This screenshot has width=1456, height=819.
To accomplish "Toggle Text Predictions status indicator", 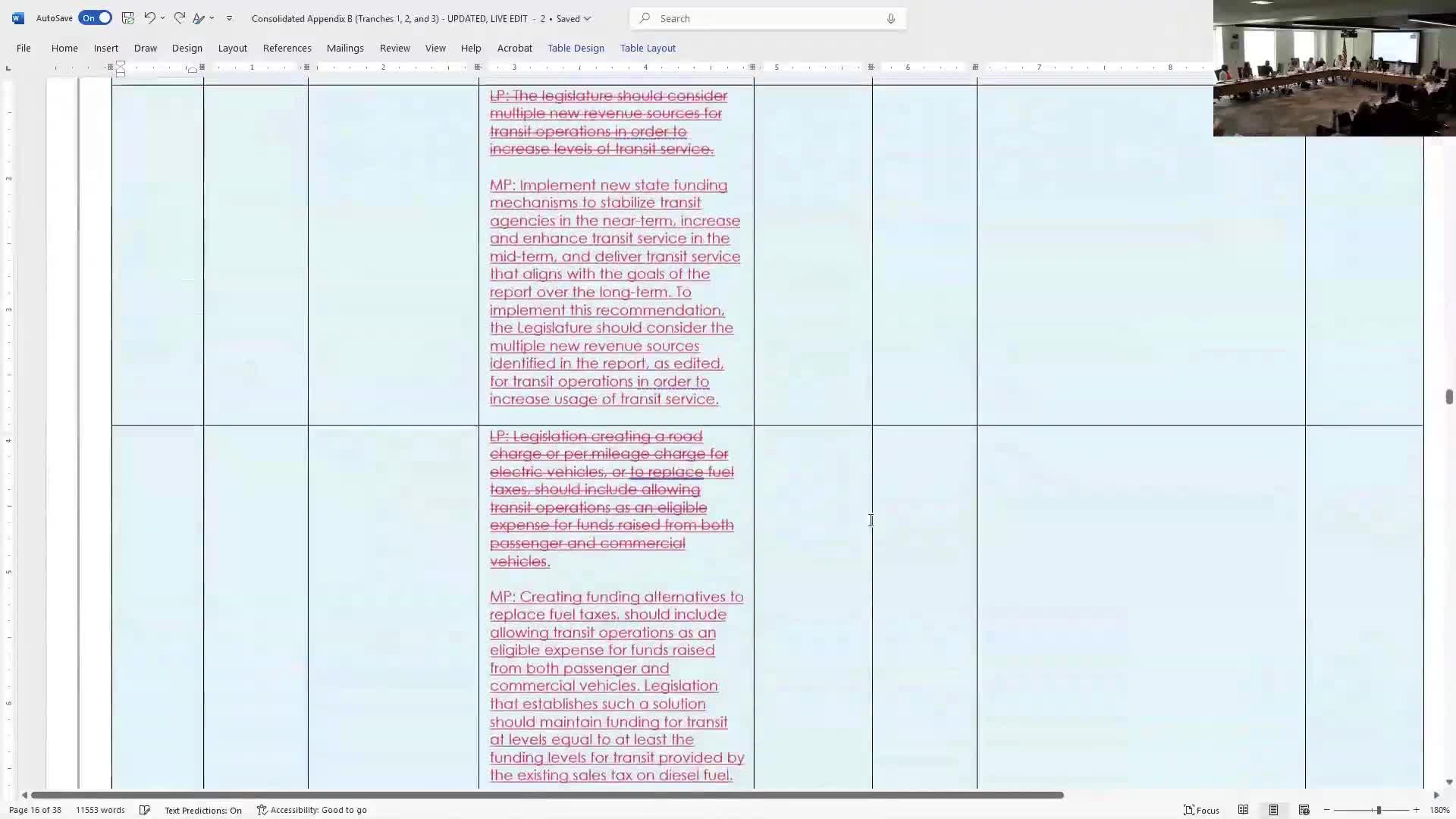I will (202, 810).
